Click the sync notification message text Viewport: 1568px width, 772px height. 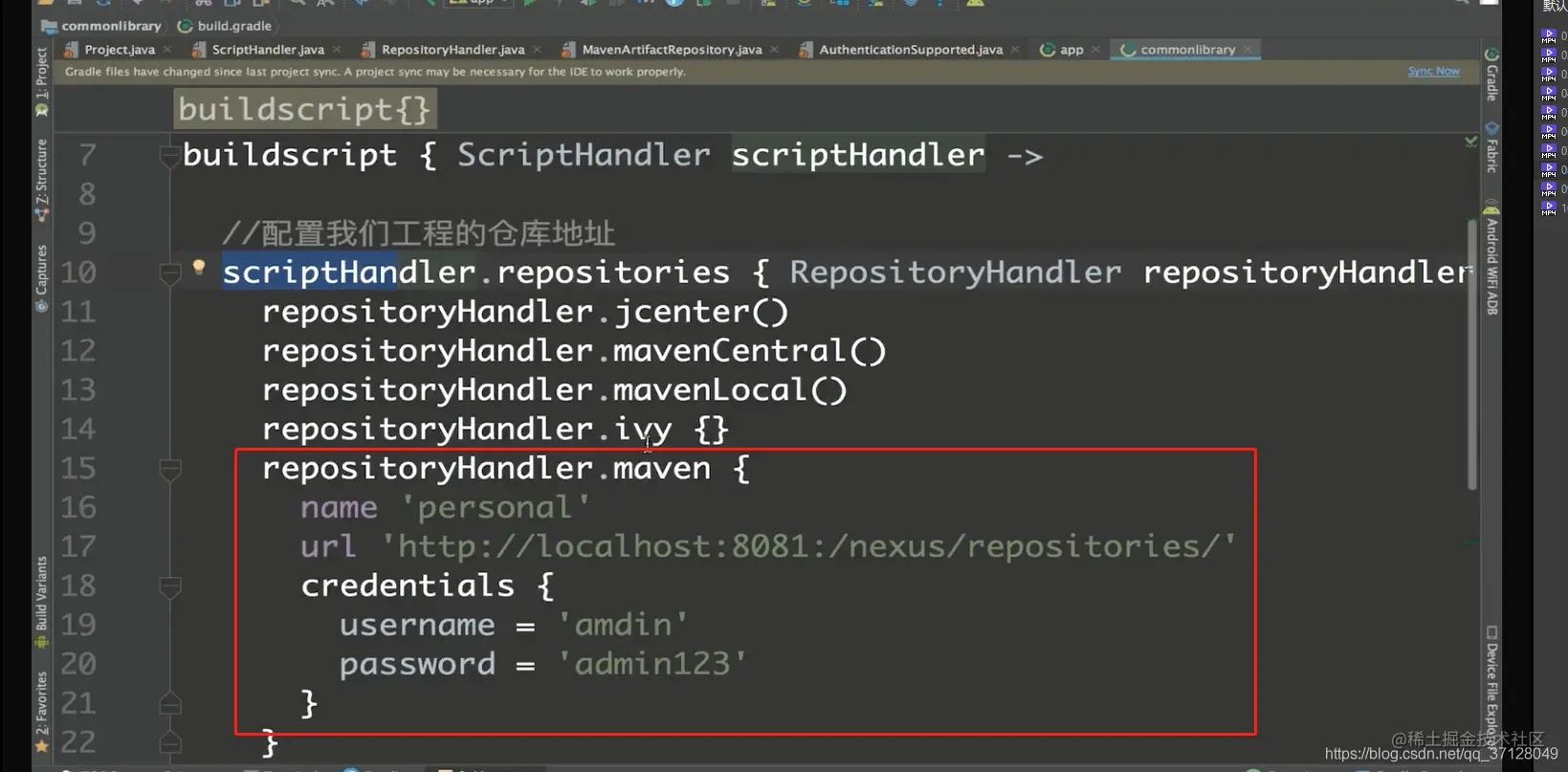click(375, 72)
